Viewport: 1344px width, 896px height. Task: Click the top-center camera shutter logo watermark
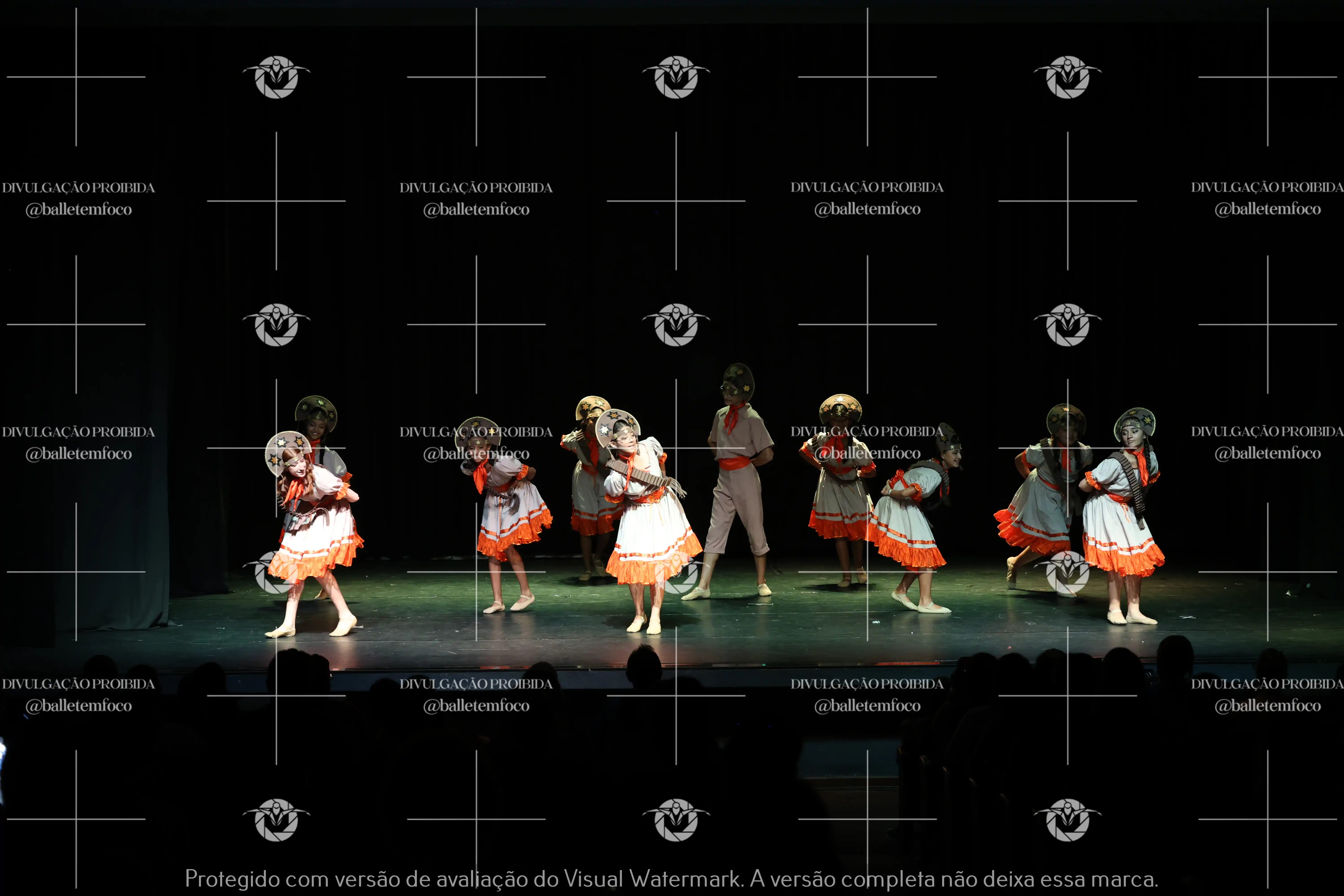[676, 77]
